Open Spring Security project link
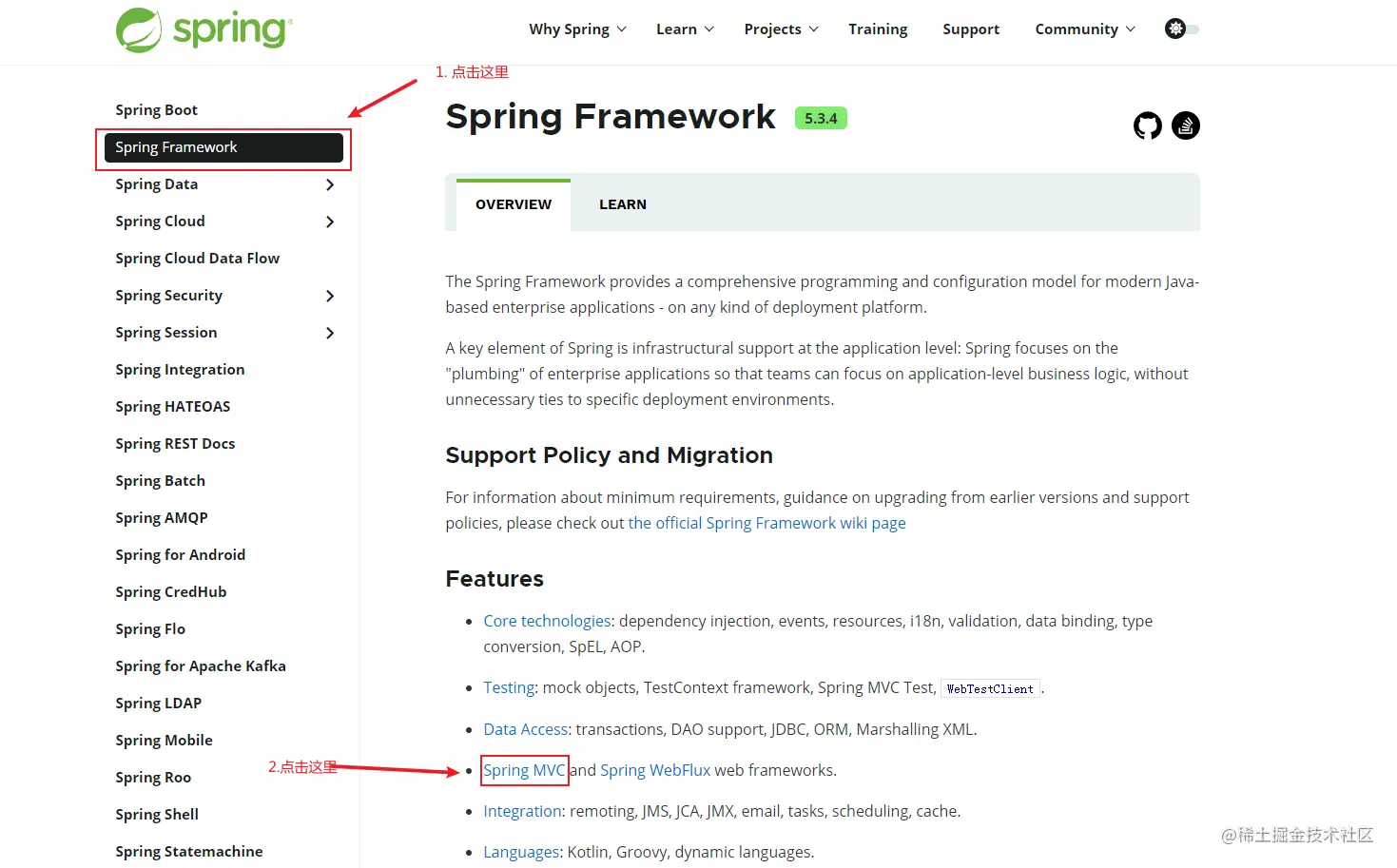This screenshot has width=1397, height=868. [x=169, y=296]
